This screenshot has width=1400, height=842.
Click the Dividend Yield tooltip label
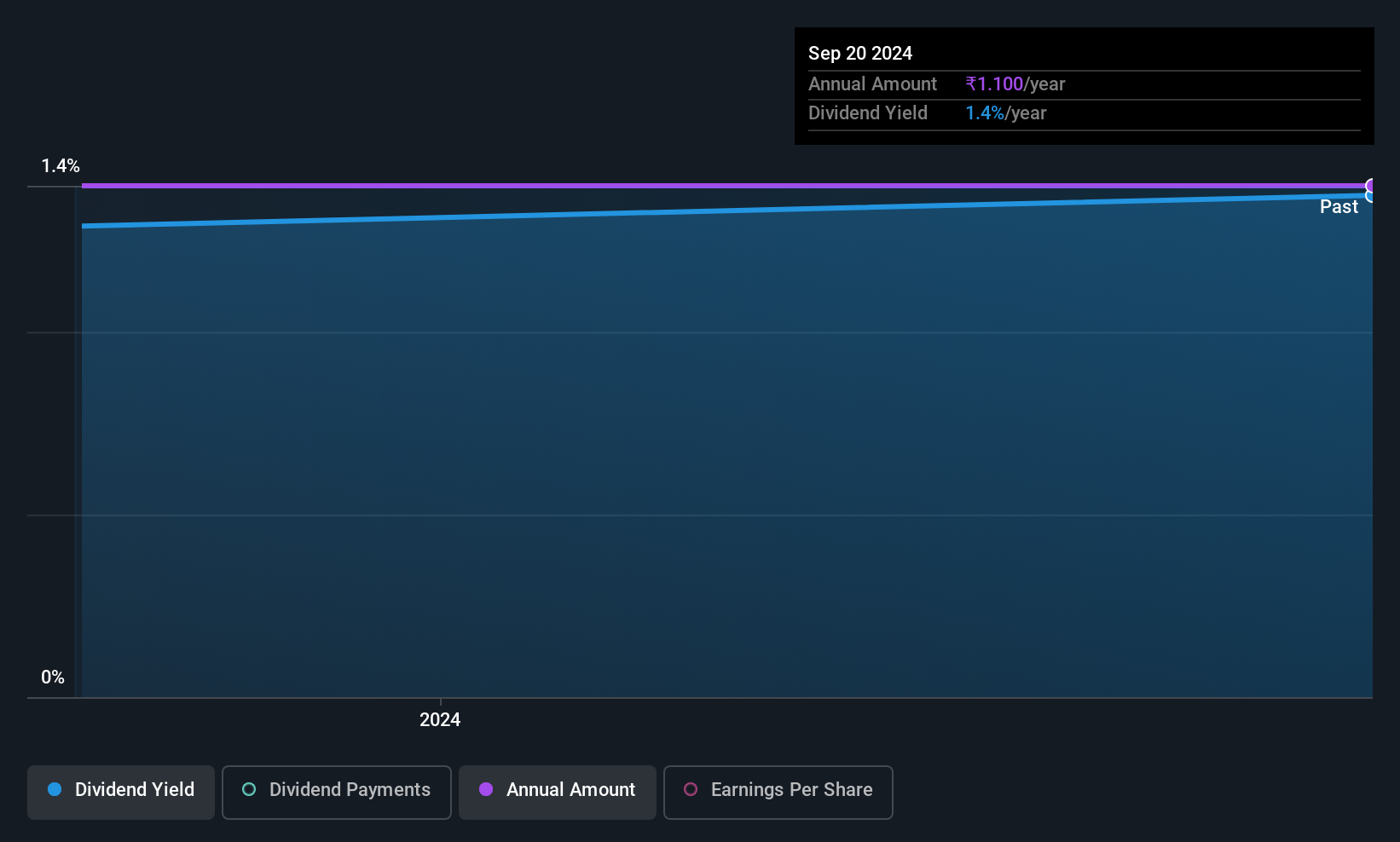coord(868,112)
